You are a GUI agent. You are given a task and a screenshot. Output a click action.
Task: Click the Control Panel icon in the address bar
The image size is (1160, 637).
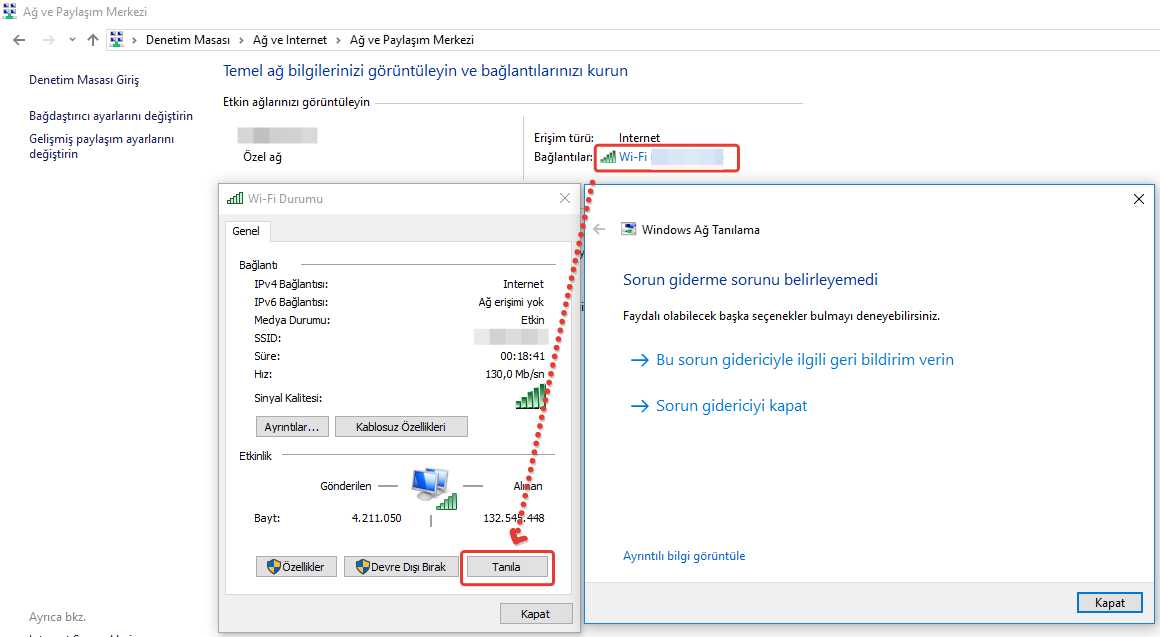[116, 40]
